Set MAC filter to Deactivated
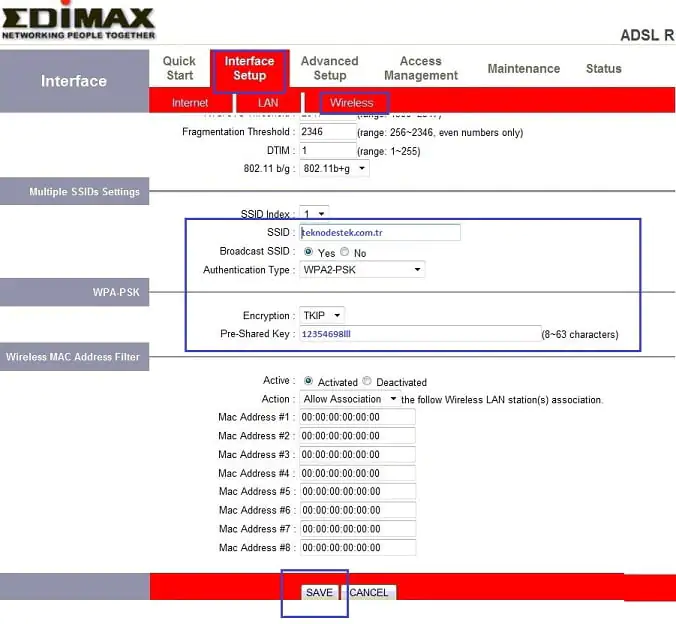Image resolution: width=676 pixels, height=624 pixels. 367,381
